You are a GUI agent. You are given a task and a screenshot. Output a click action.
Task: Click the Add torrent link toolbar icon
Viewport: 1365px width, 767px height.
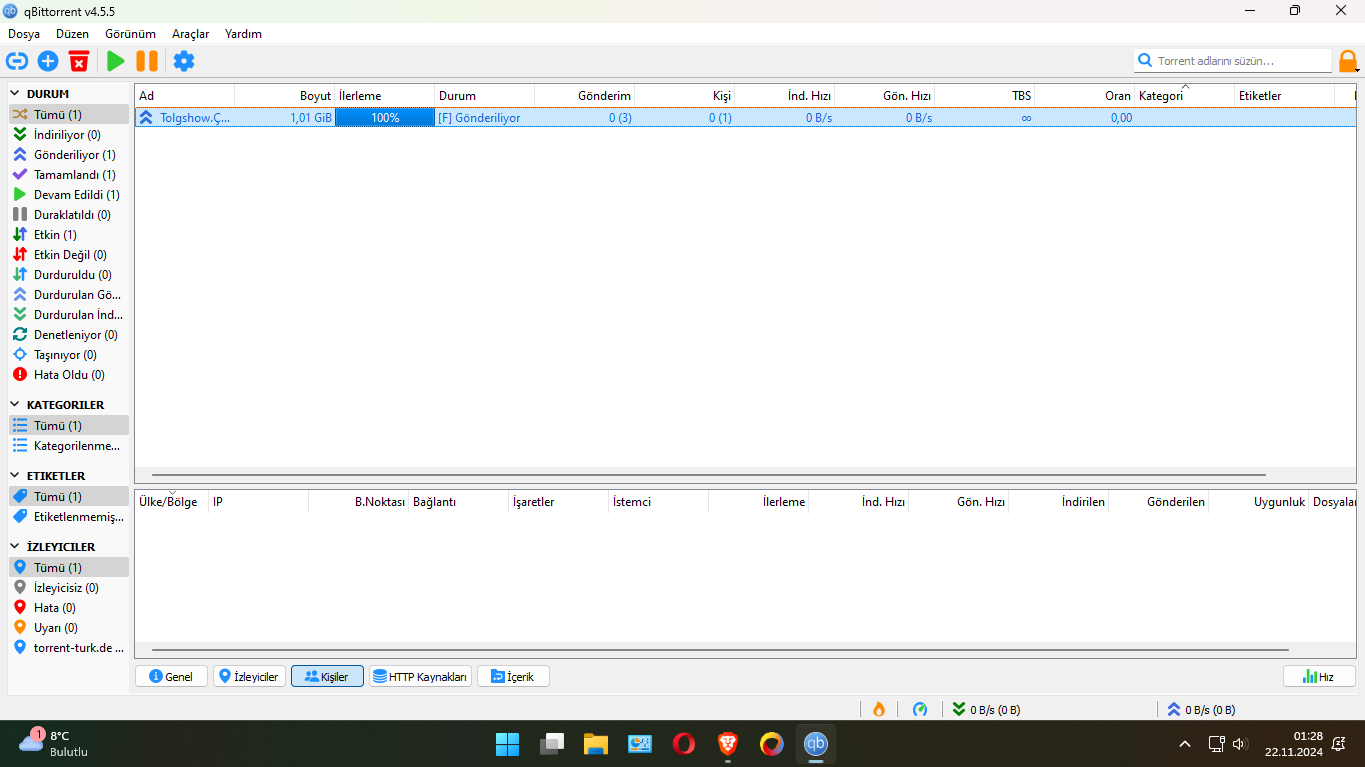tap(16, 61)
